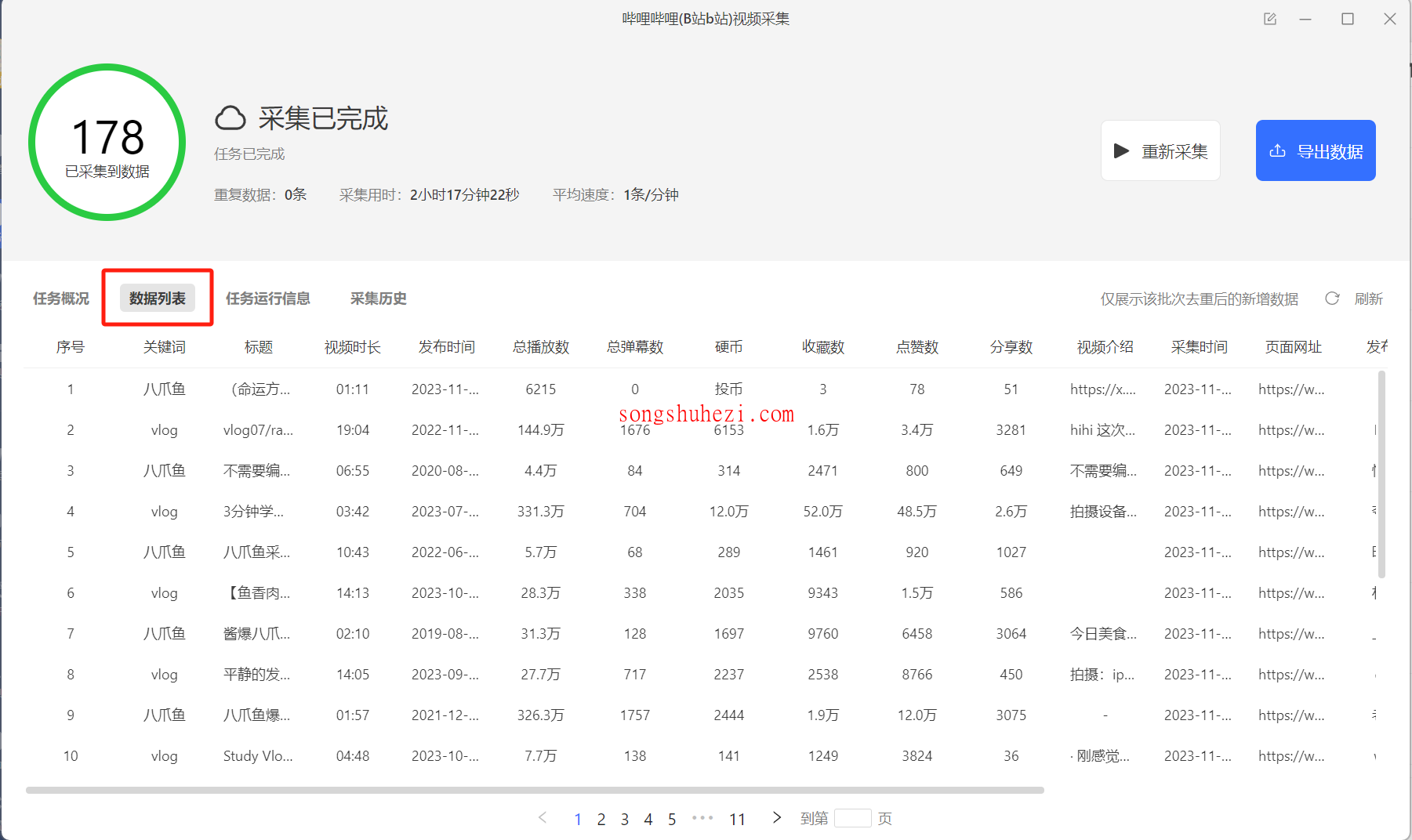Click the 关键词 column header
Viewport: 1412px width, 840px height.
(x=165, y=347)
